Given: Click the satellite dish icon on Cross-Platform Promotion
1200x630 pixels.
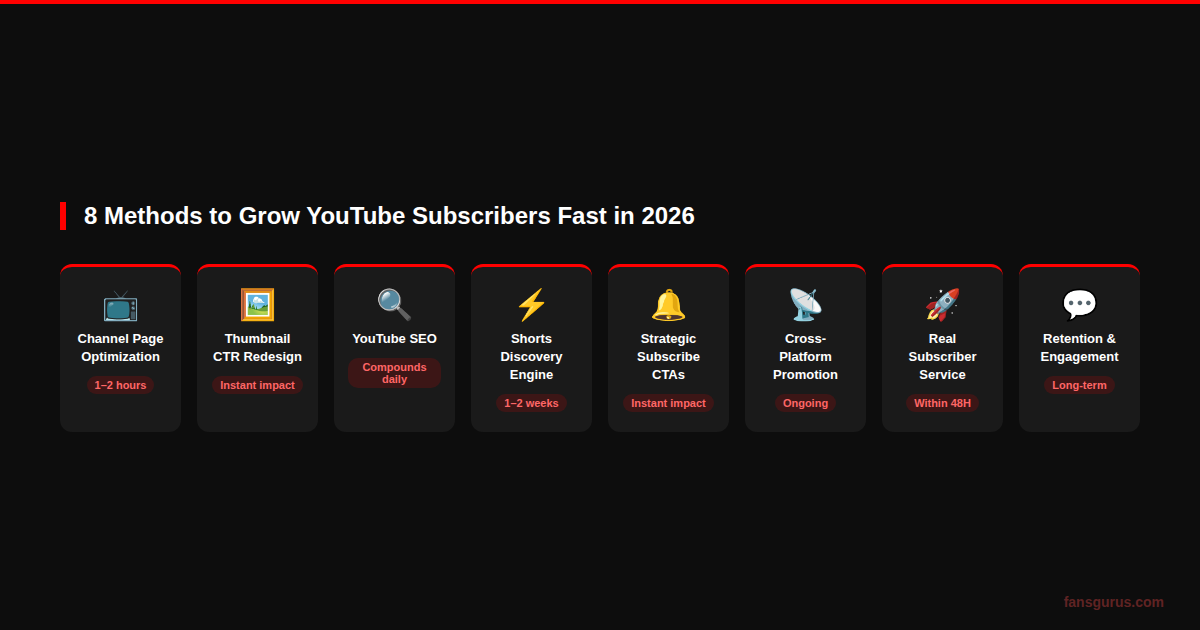Looking at the screenshot, I should click(805, 304).
